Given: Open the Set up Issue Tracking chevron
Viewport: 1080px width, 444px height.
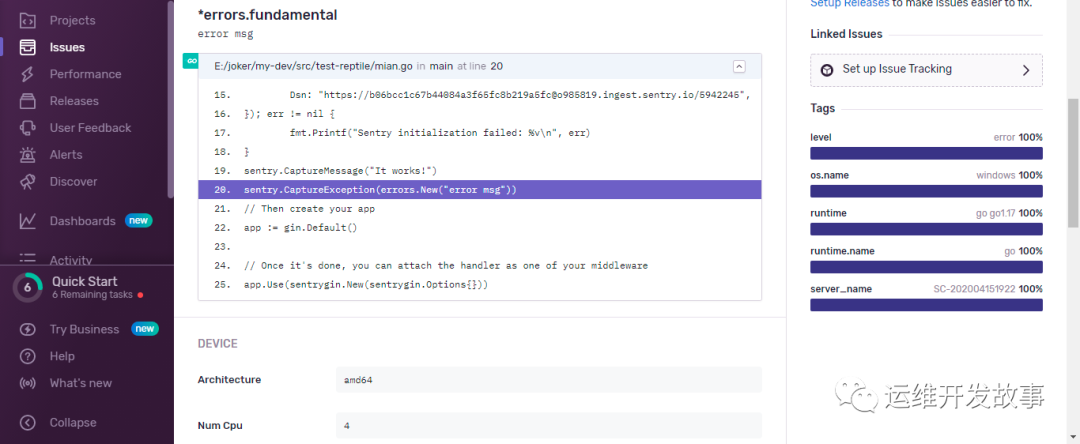Looking at the screenshot, I should [1025, 70].
